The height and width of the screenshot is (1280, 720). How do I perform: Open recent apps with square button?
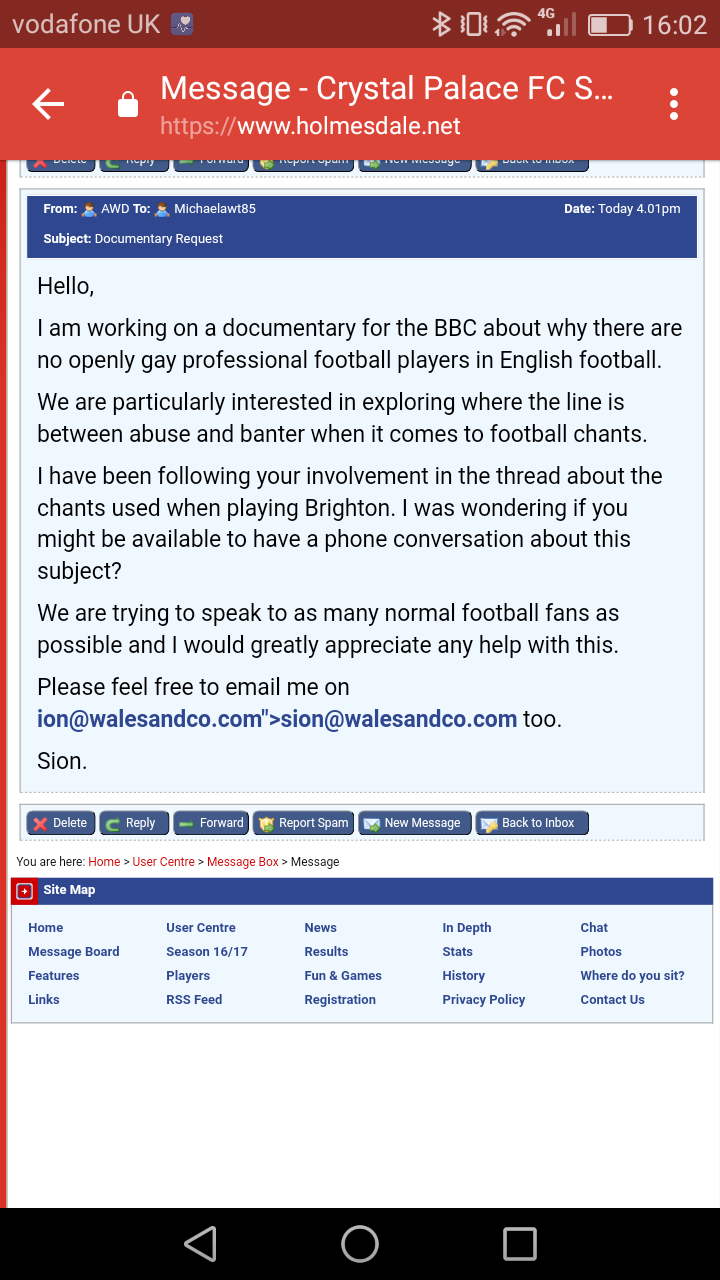(x=519, y=1244)
